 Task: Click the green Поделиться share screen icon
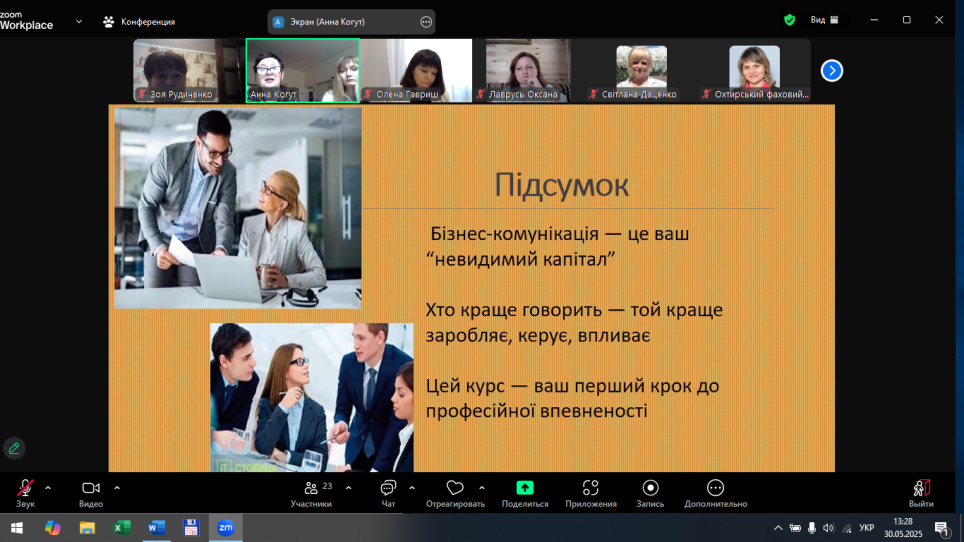pos(524,488)
